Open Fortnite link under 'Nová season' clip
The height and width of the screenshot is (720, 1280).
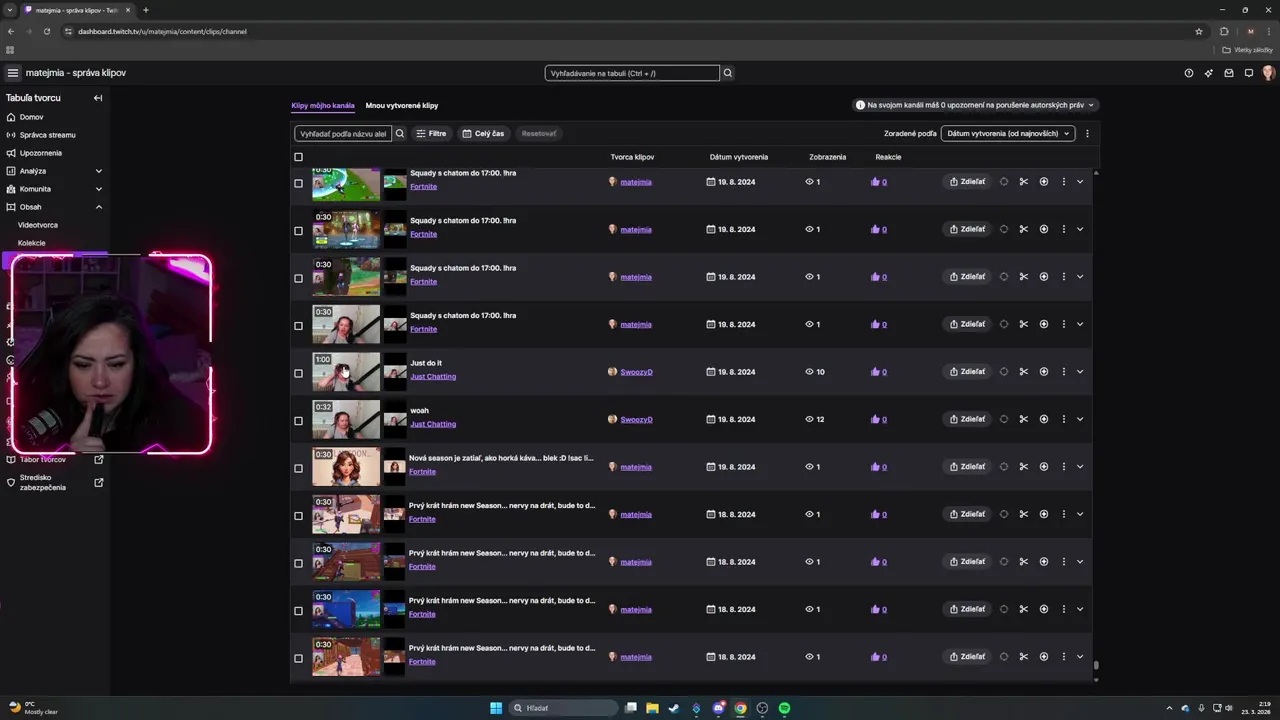(x=423, y=472)
